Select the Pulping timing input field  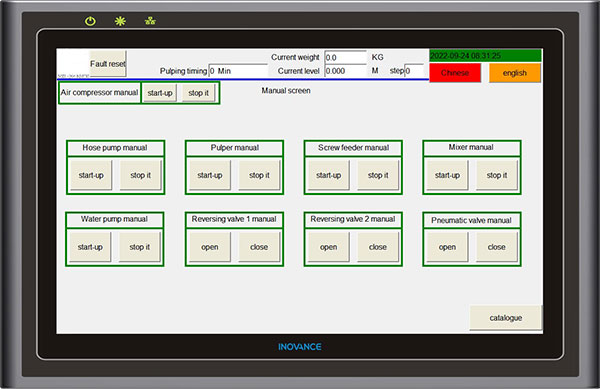(238, 71)
